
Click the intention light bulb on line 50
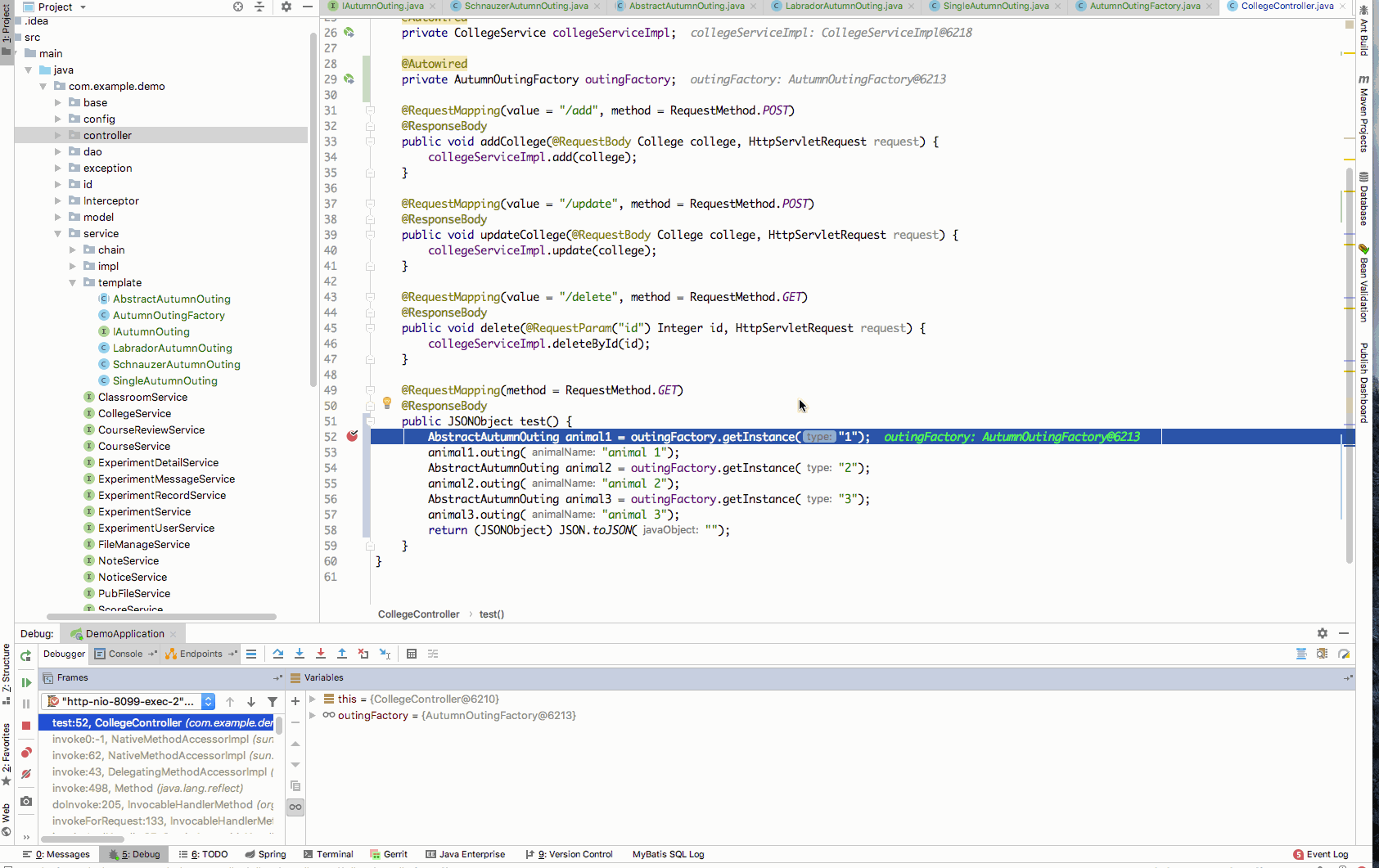(387, 403)
